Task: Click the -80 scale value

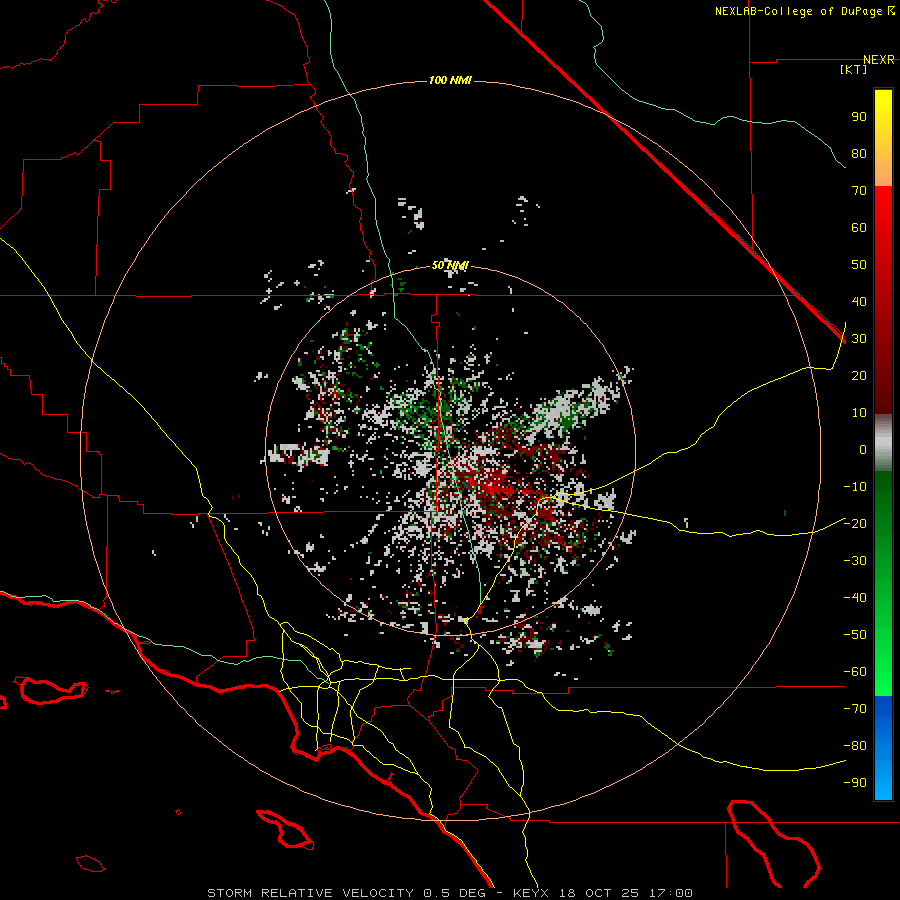Action: (855, 746)
